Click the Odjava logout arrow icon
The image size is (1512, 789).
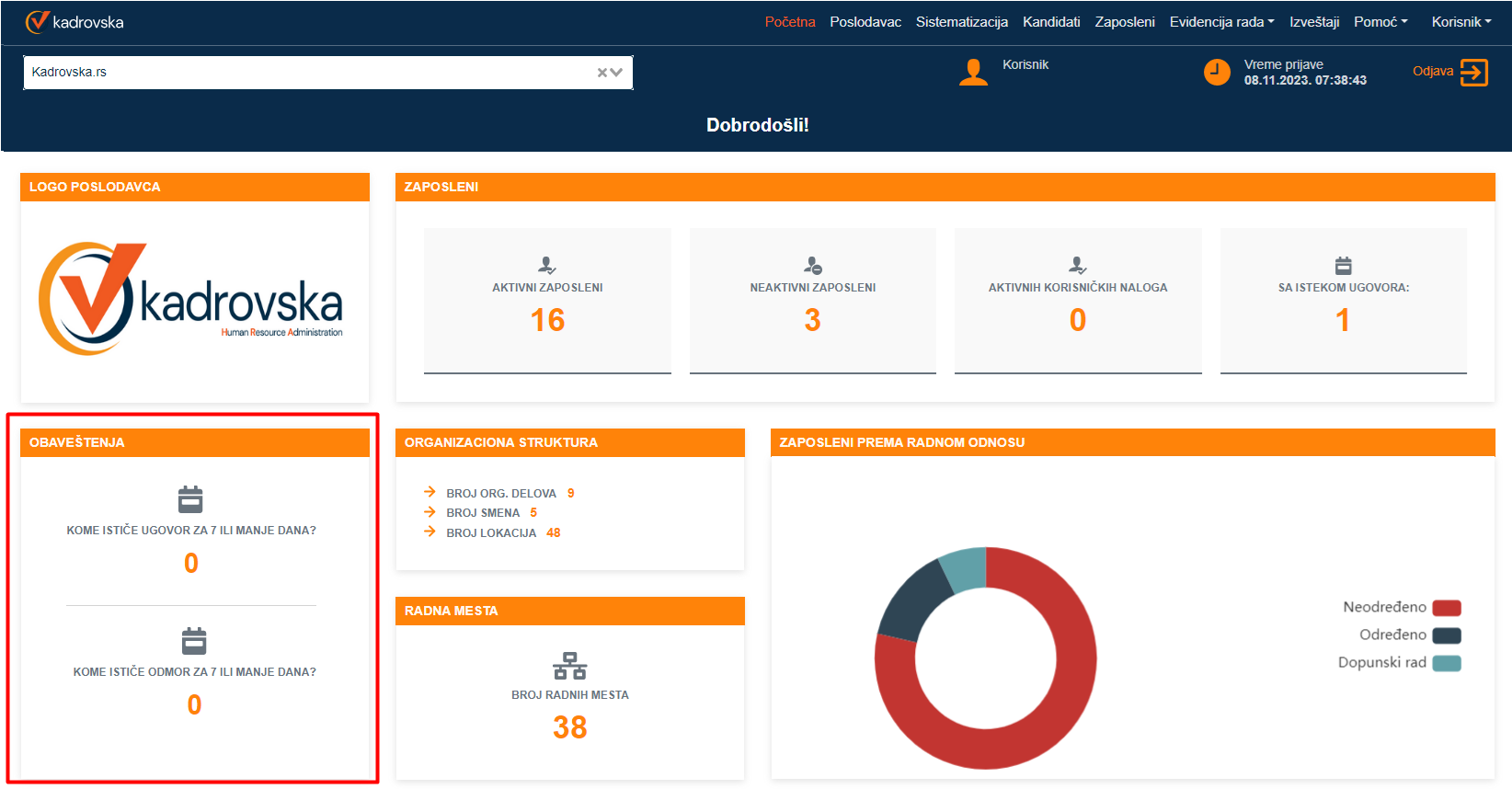(1473, 73)
